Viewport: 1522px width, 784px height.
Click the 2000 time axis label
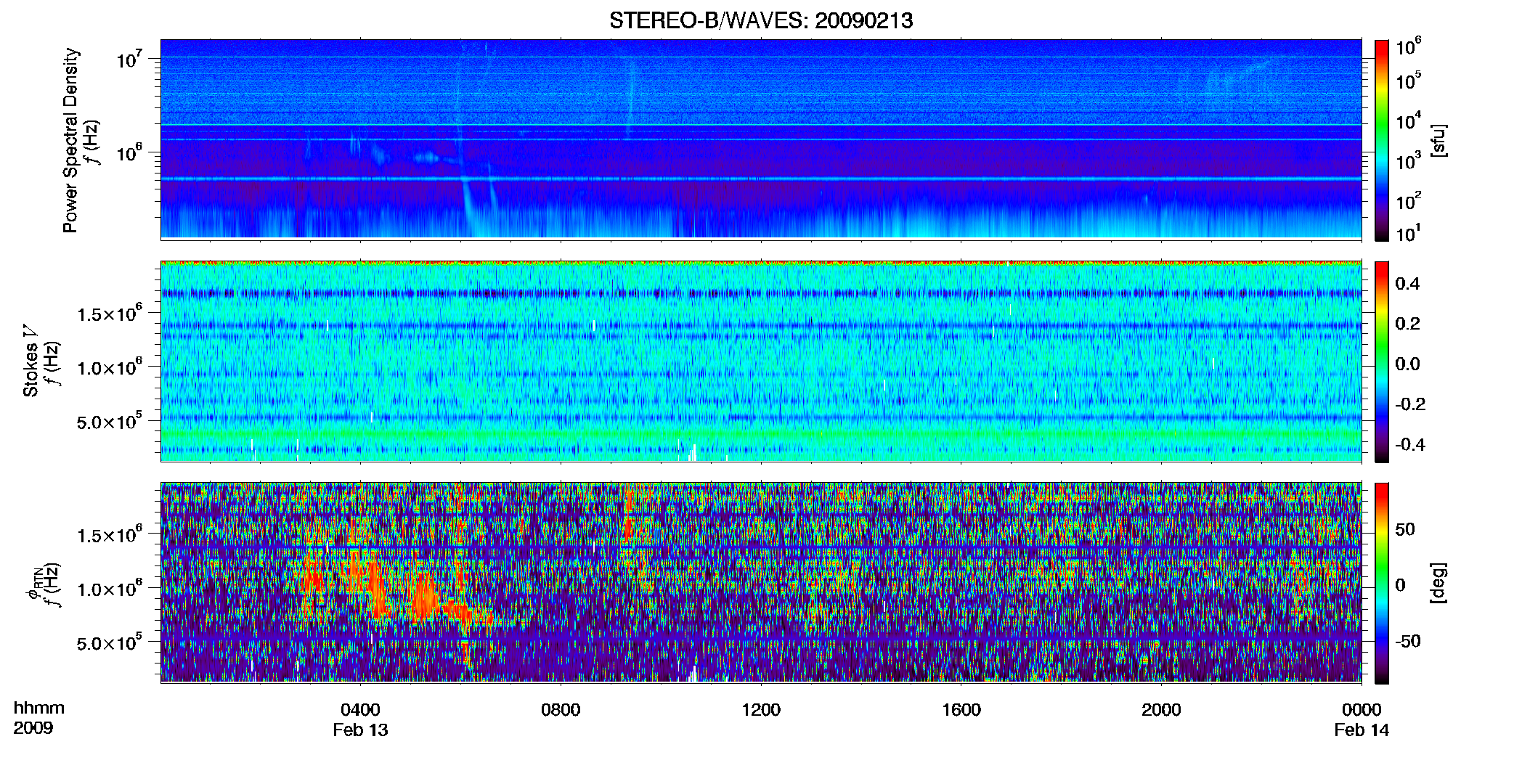[x=1161, y=710]
